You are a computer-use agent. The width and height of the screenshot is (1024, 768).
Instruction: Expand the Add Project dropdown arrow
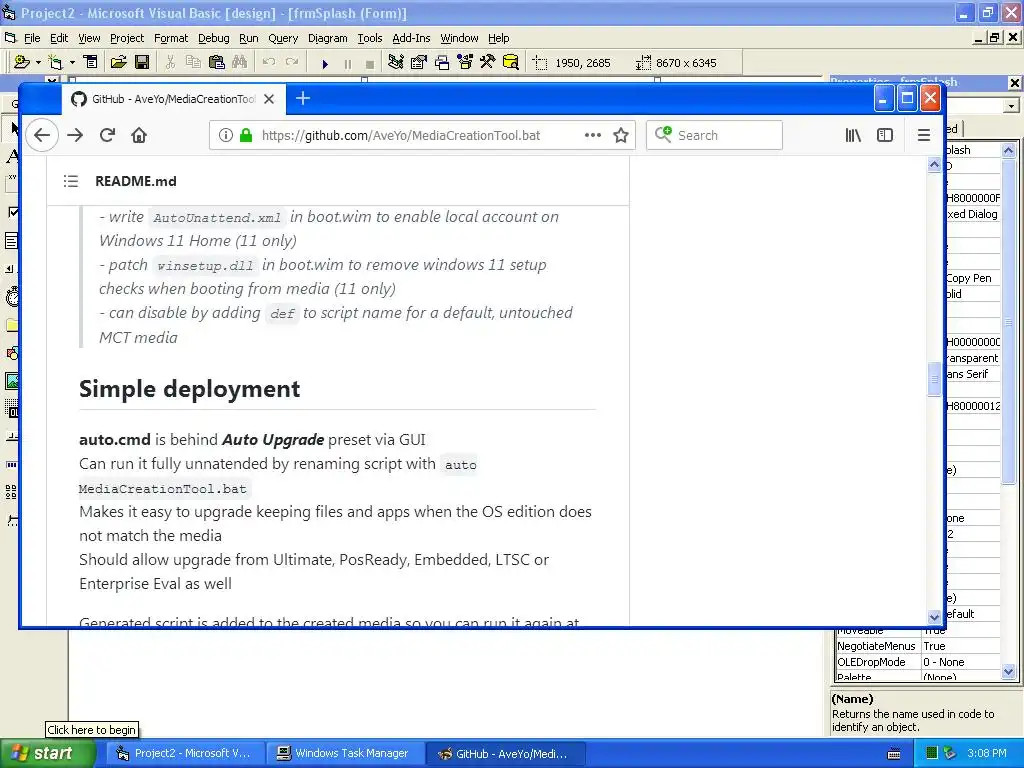[38, 63]
